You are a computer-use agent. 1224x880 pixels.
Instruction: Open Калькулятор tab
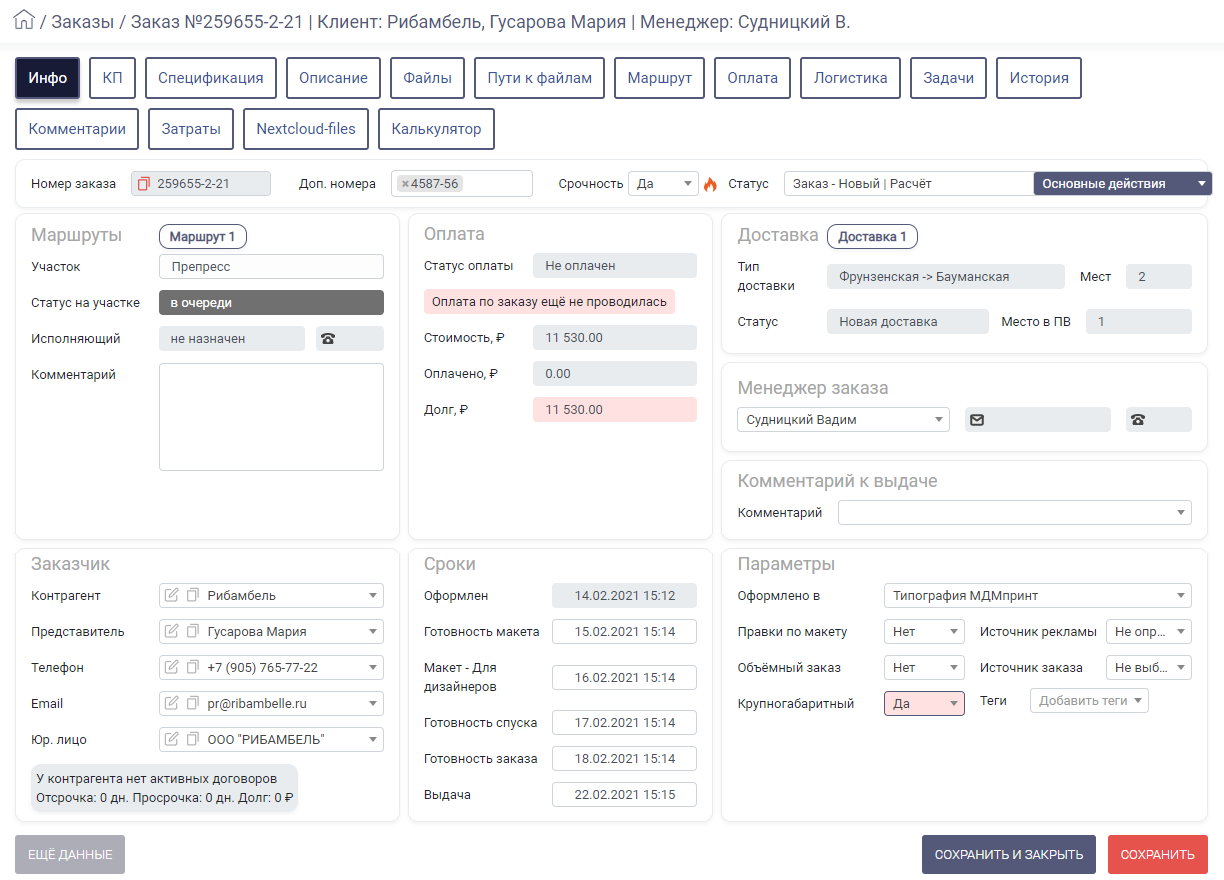point(437,129)
